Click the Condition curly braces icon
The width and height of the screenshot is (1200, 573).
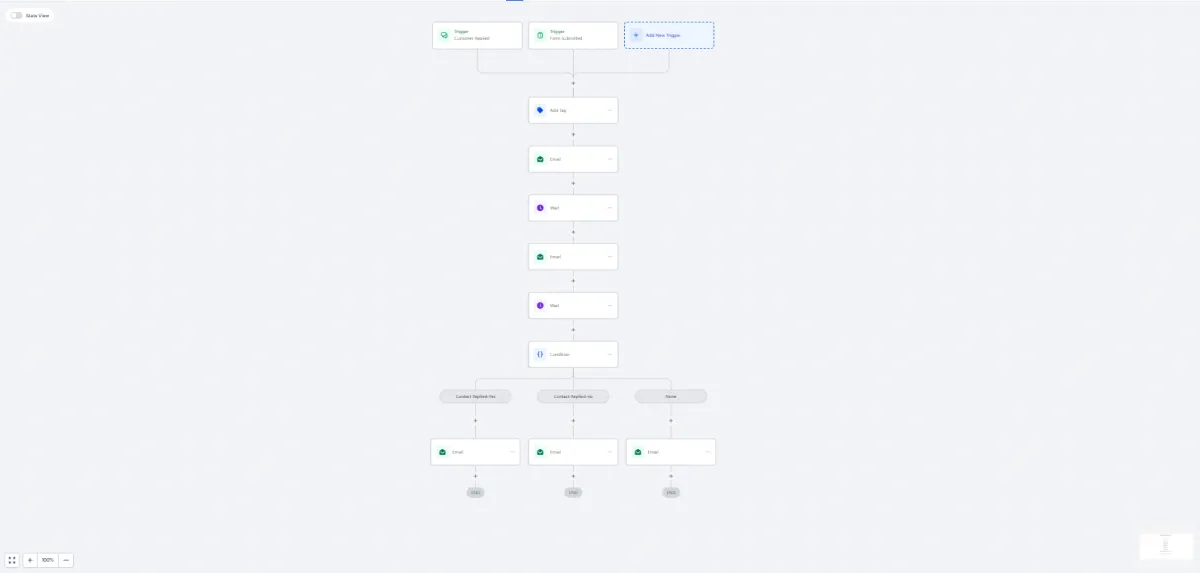point(540,354)
